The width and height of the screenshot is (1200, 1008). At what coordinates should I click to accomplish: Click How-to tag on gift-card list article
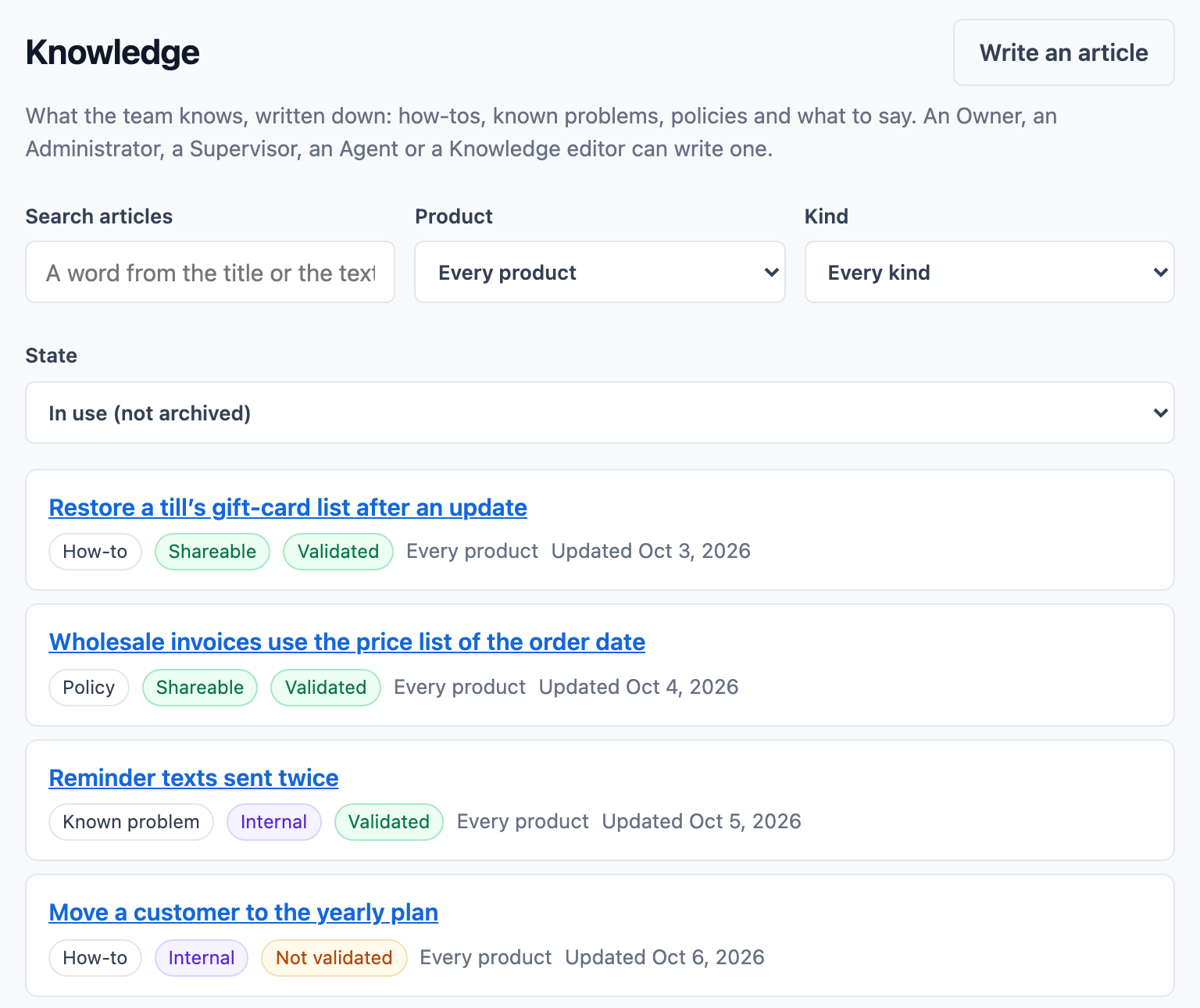(x=95, y=552)
